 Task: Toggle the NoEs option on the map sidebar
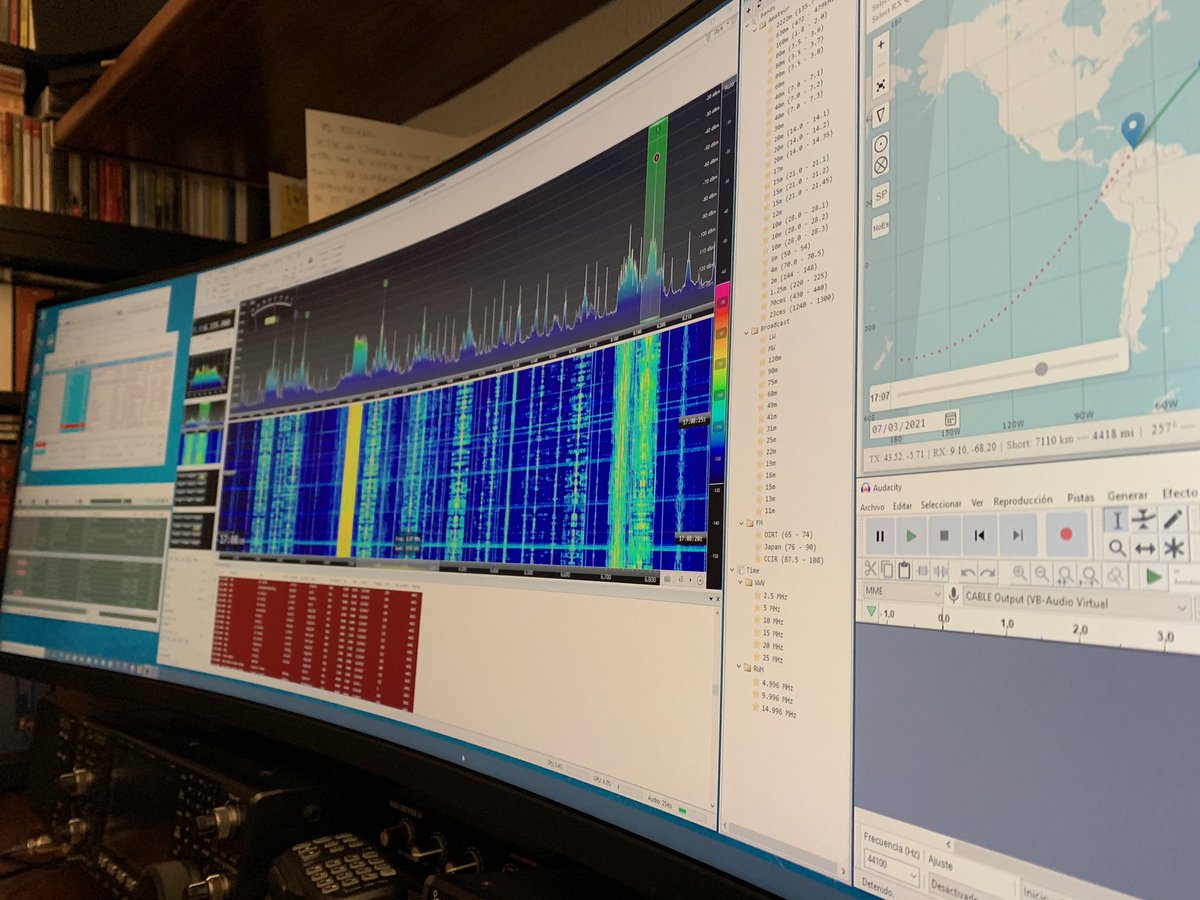click(879, 226)
